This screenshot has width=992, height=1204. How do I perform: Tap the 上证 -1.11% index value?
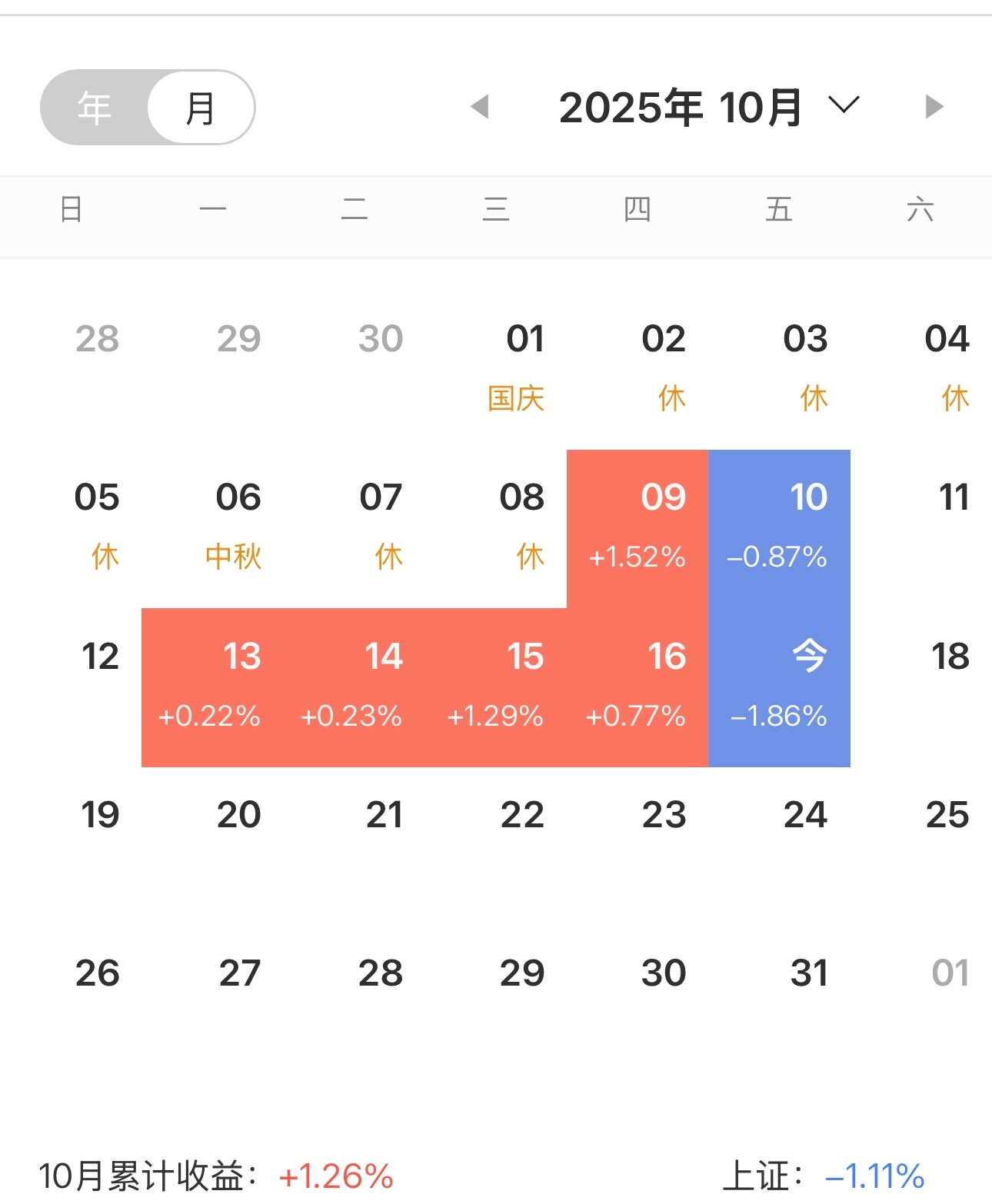[874, 1176]
